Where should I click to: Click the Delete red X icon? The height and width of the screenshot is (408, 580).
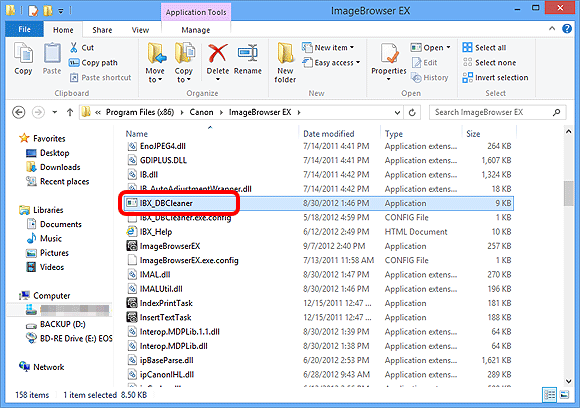(218, 53)
